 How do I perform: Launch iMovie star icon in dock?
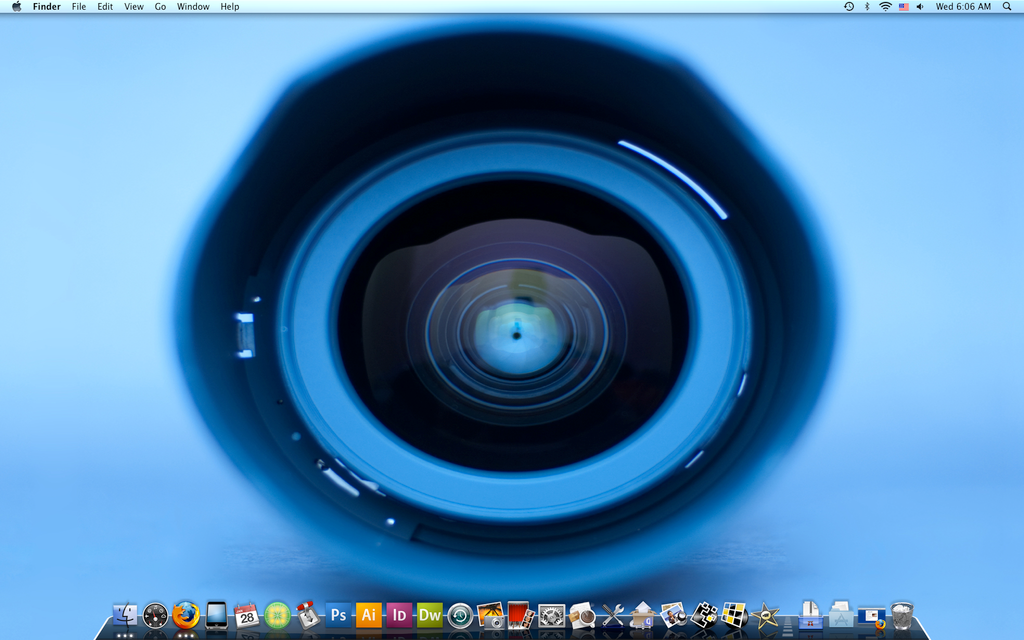pos(766,615)
